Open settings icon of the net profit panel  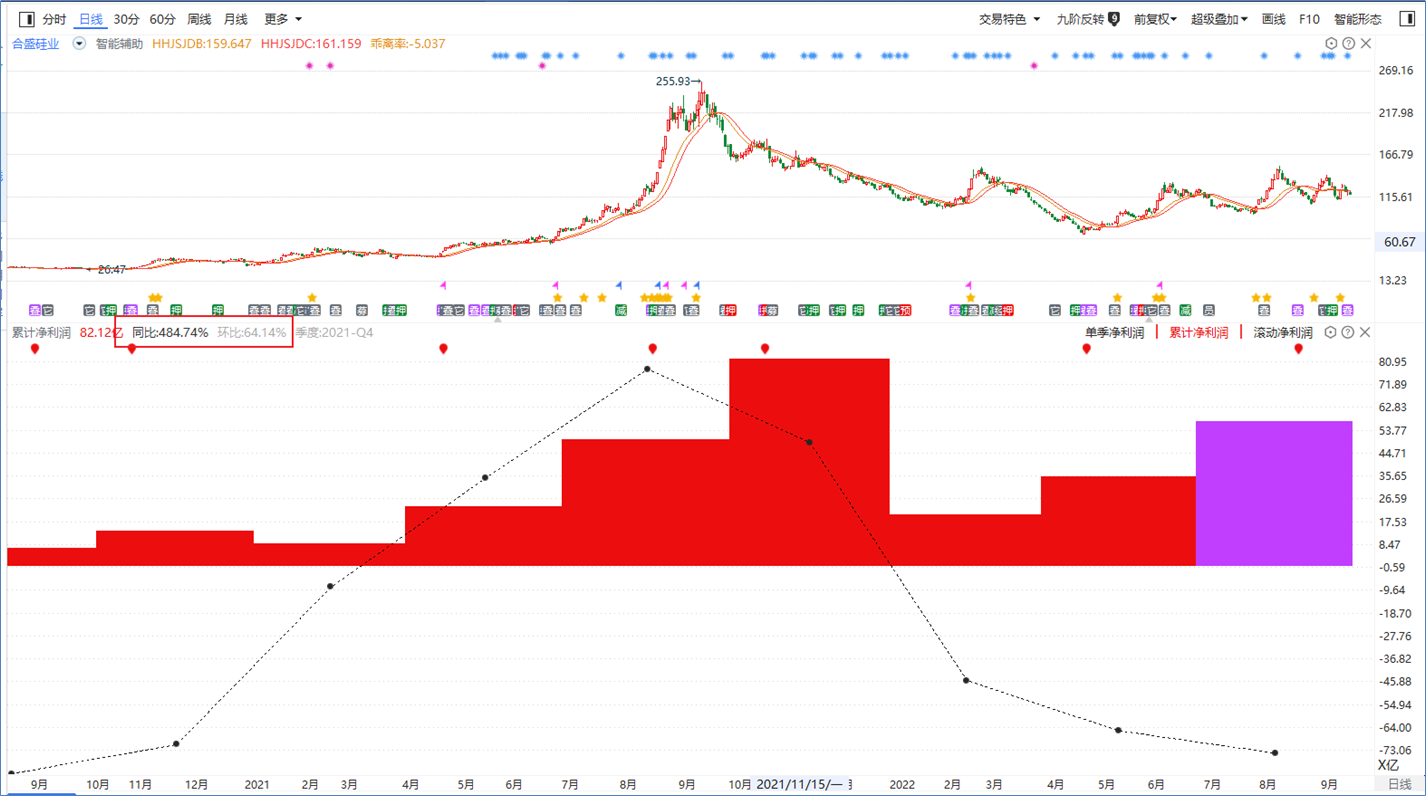coord(1331,332)
